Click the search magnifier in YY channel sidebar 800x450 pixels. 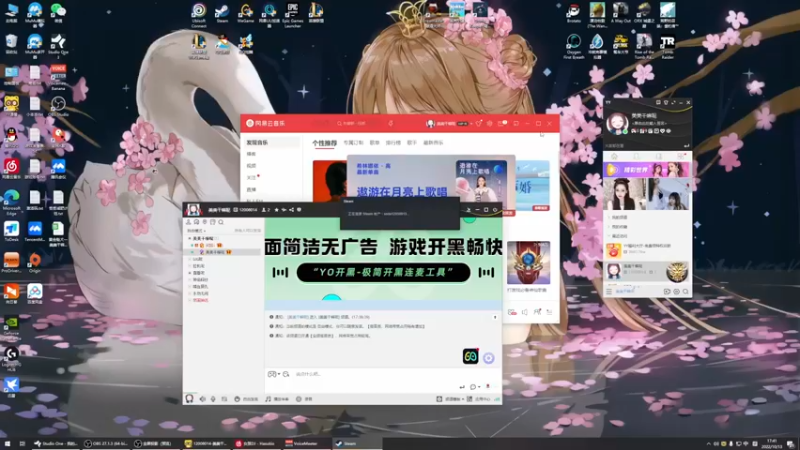[221, 222]
